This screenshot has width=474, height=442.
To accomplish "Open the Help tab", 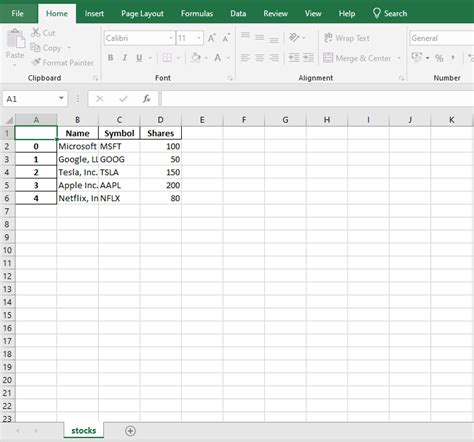I will coord(347,13).
